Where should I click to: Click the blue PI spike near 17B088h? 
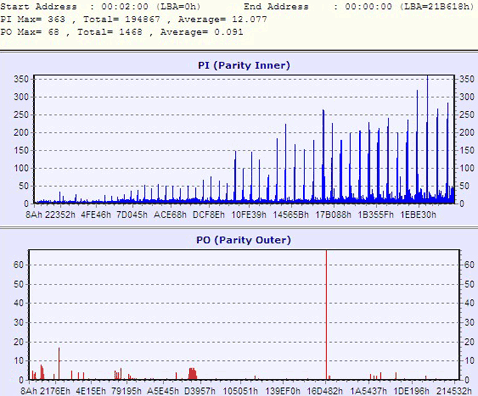coord(323,156)
